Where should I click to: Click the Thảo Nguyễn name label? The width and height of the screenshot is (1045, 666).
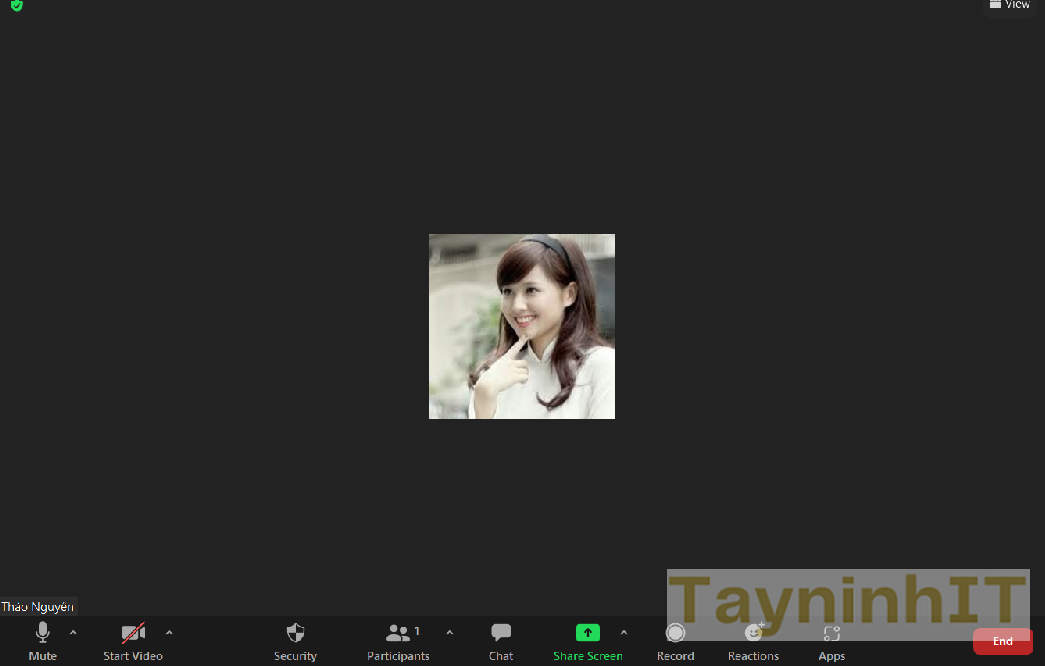click(x=38, y=607)
